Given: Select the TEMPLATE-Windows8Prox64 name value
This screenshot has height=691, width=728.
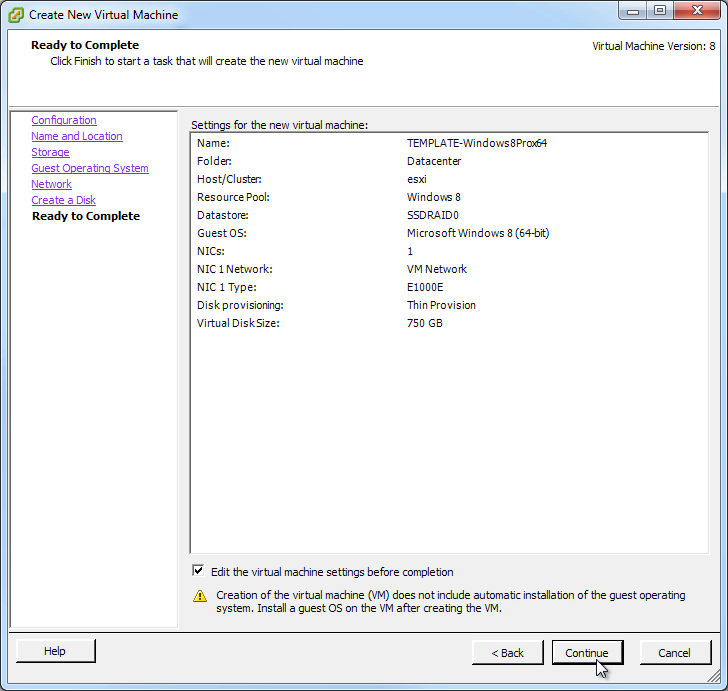Looking at the screenshot, I should (477, 143).
